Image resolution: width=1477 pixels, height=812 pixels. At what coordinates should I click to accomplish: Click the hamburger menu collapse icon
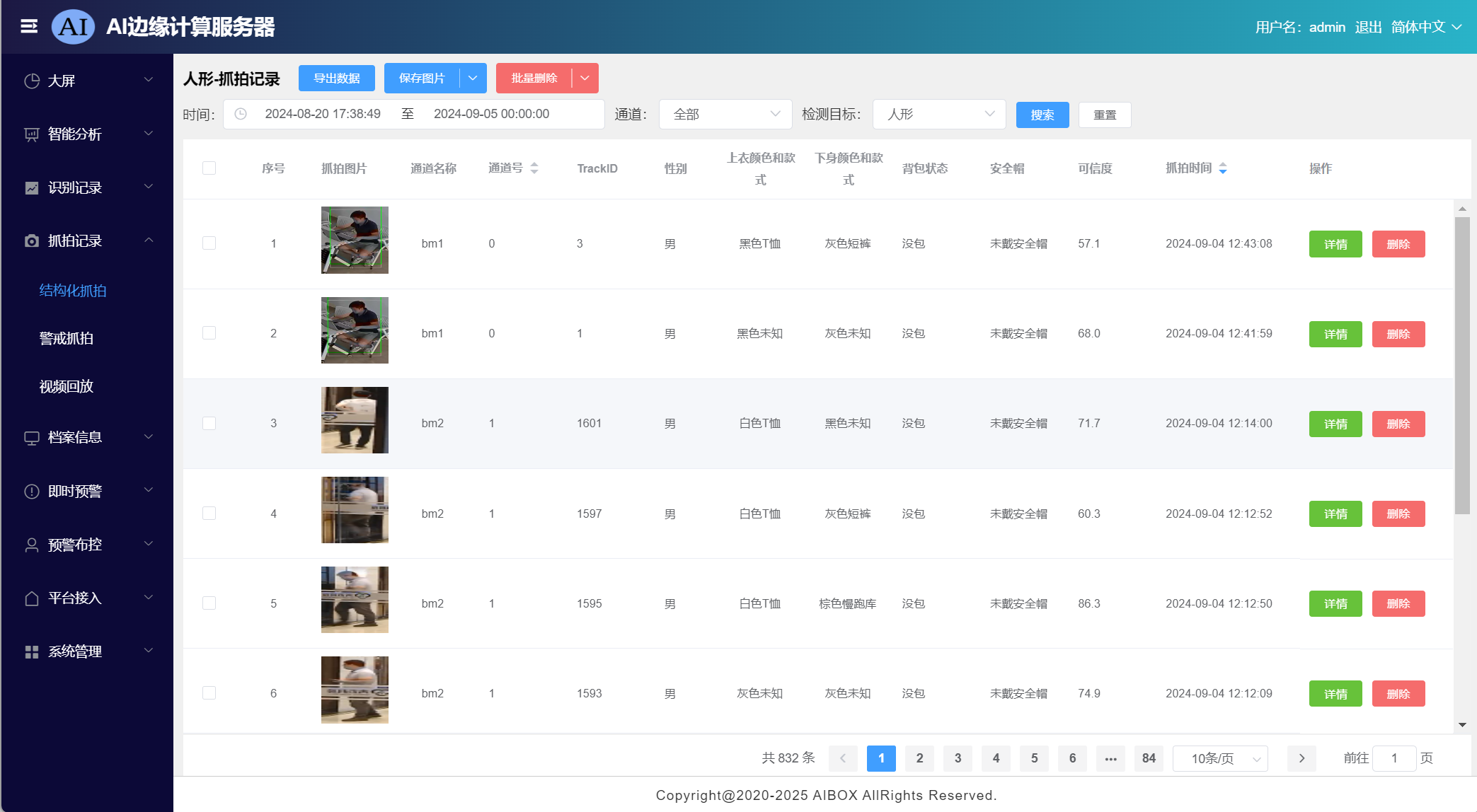click(x=29, y=27)
